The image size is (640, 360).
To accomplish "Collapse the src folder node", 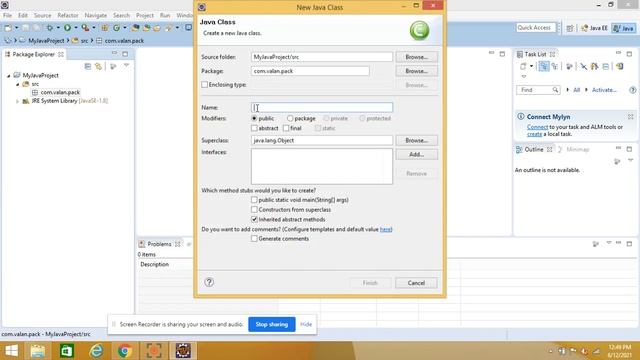I will tap(18, 84).
